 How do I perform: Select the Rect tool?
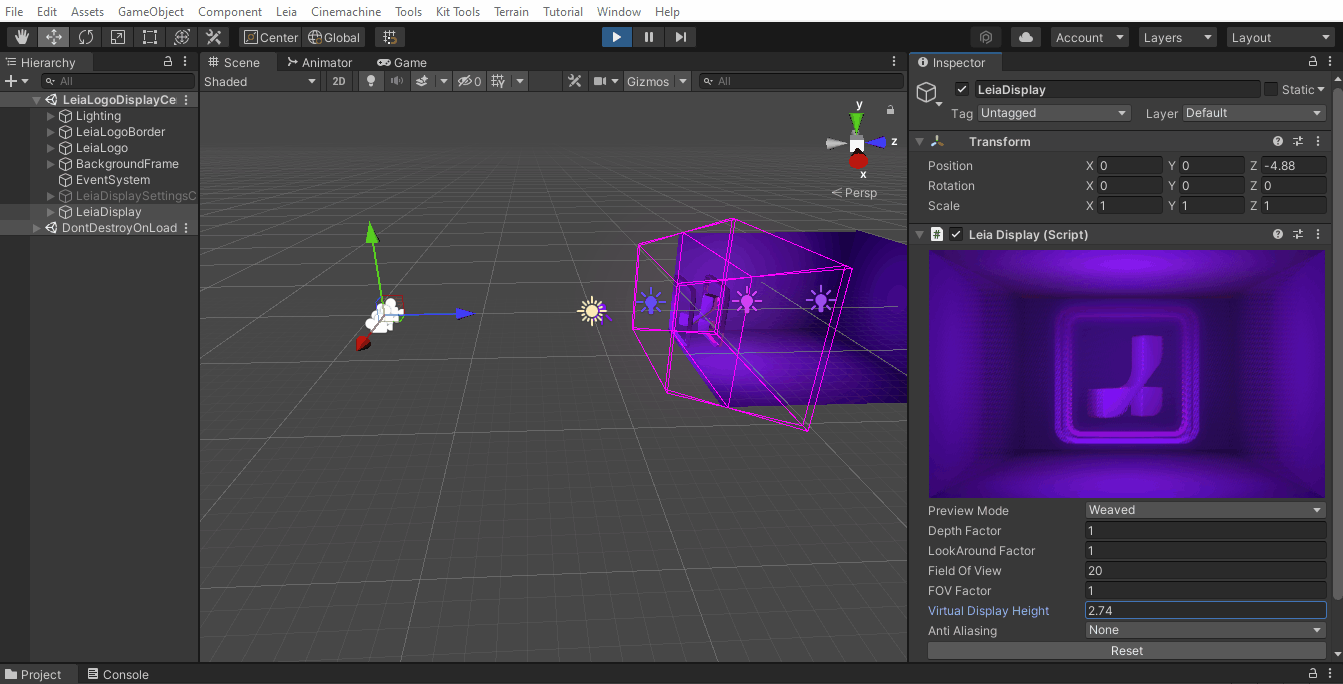pyautogui.click(x=150, y=37)
